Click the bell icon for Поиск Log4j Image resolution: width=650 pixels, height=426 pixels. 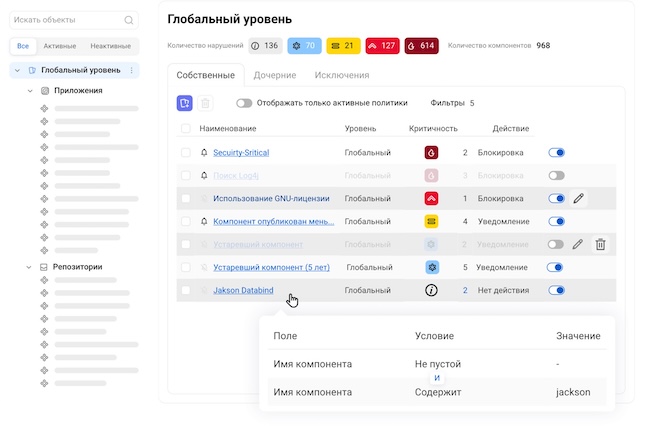click(x=204, y=175)
